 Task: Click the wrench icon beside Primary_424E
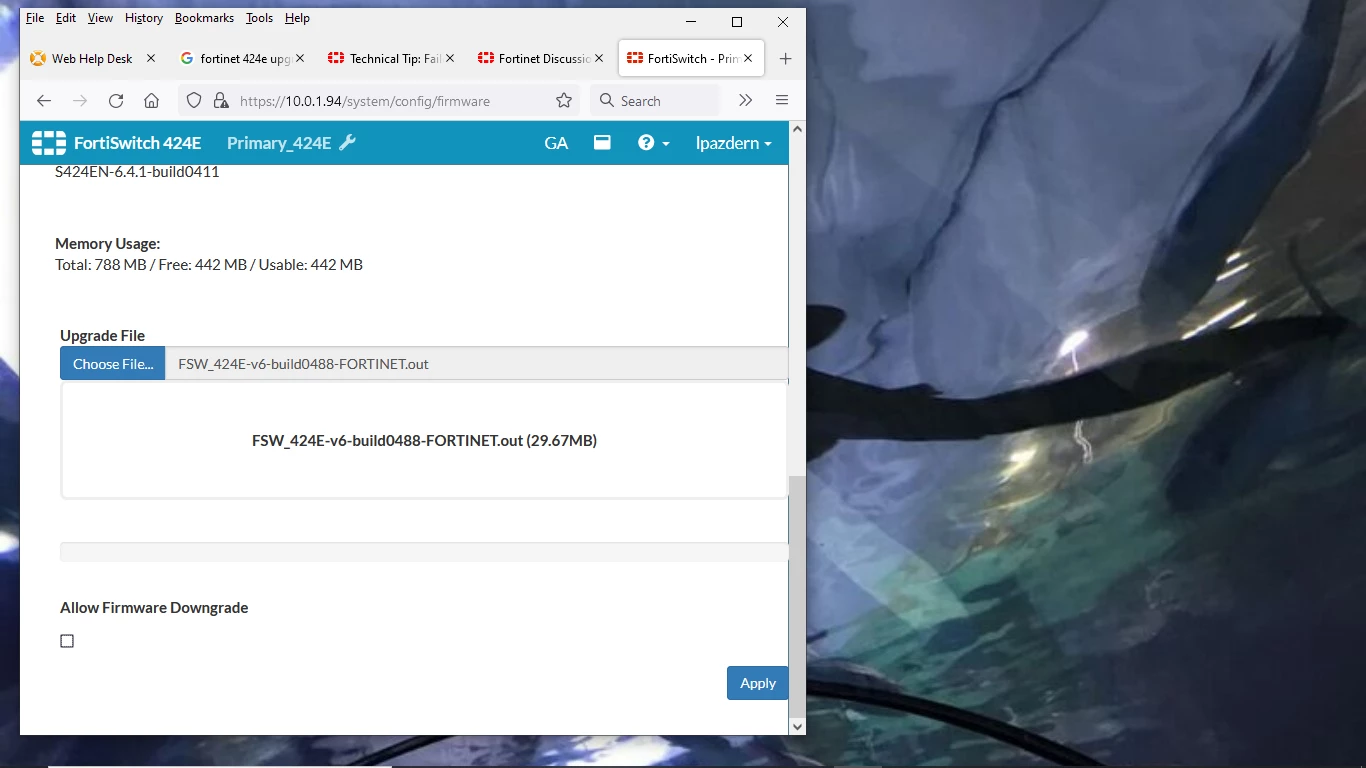click(x=347, y=143)
